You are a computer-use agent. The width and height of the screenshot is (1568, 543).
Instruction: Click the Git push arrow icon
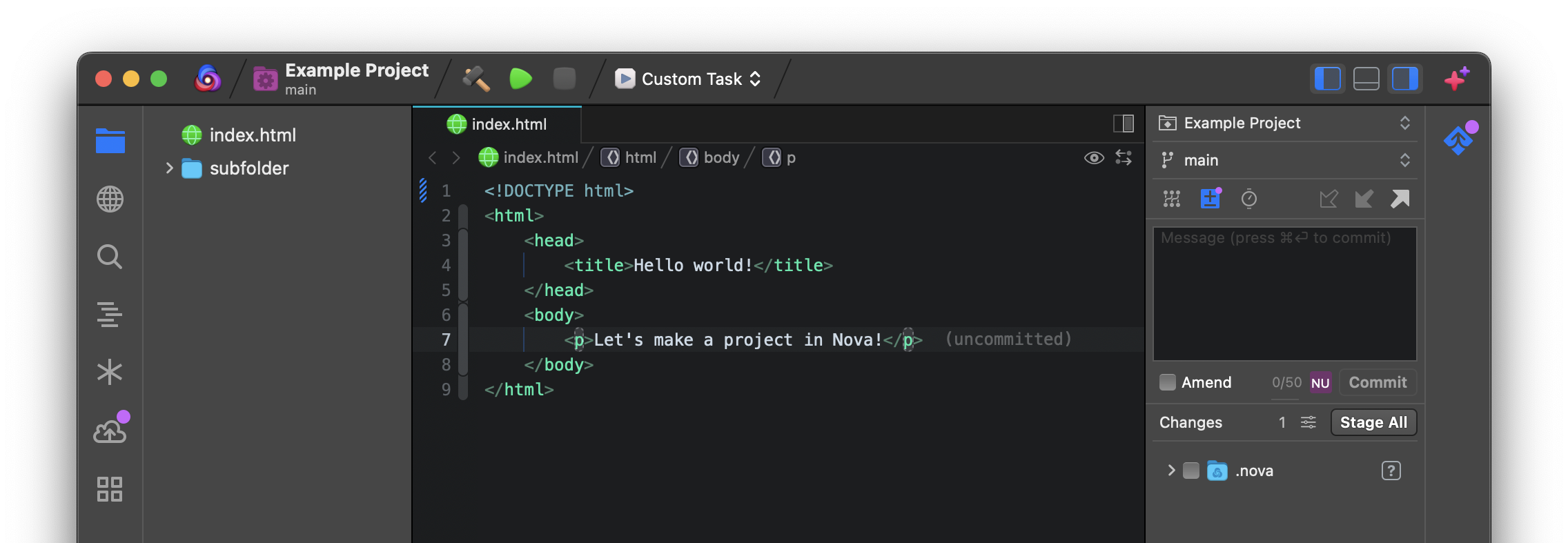click(1400, 199)
